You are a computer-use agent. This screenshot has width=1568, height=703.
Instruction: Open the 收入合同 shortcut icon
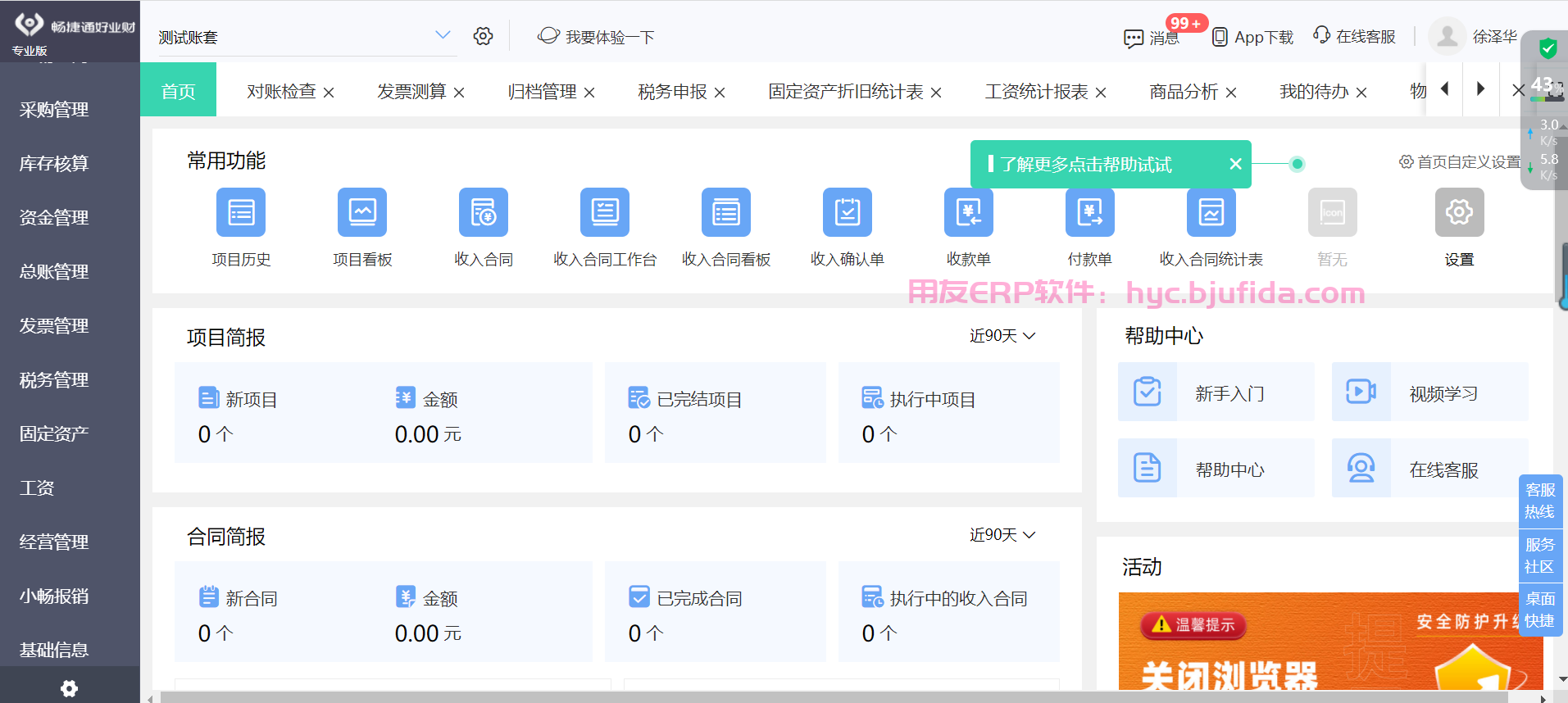tap(484, 212)
